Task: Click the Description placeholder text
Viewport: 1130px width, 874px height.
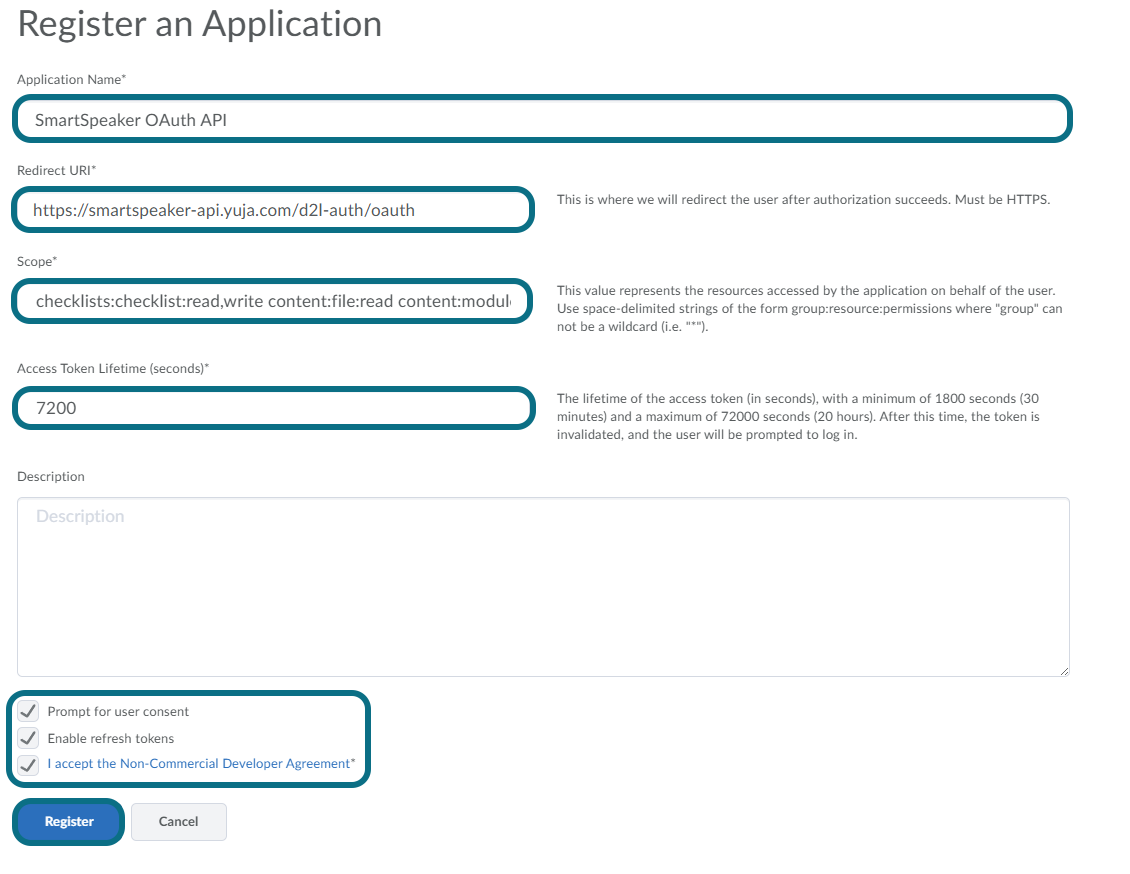Action: [x=80, y=516]
